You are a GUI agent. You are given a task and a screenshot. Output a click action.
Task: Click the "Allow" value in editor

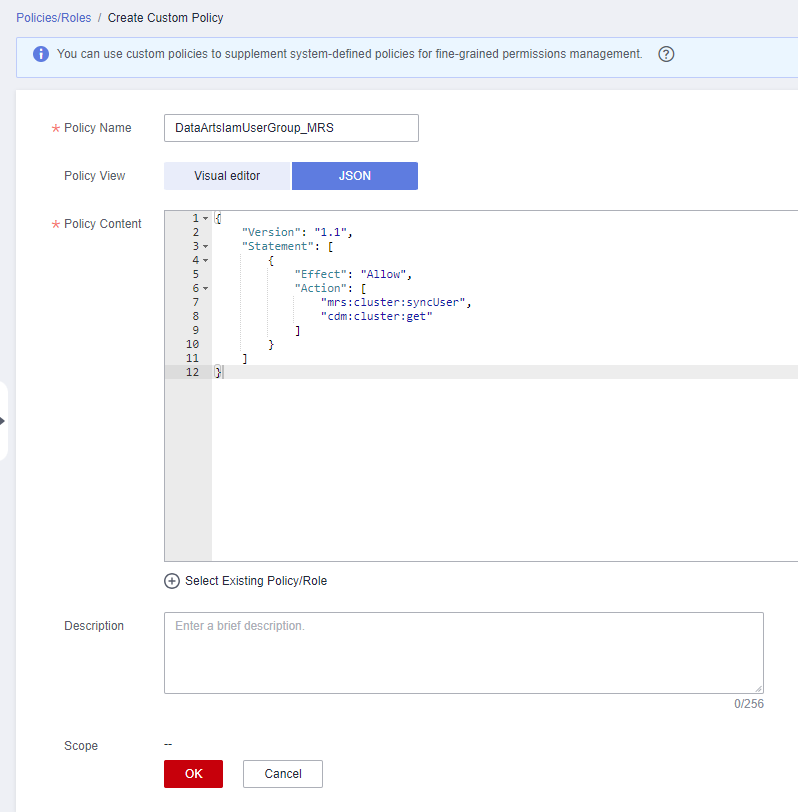coord(383,274)
